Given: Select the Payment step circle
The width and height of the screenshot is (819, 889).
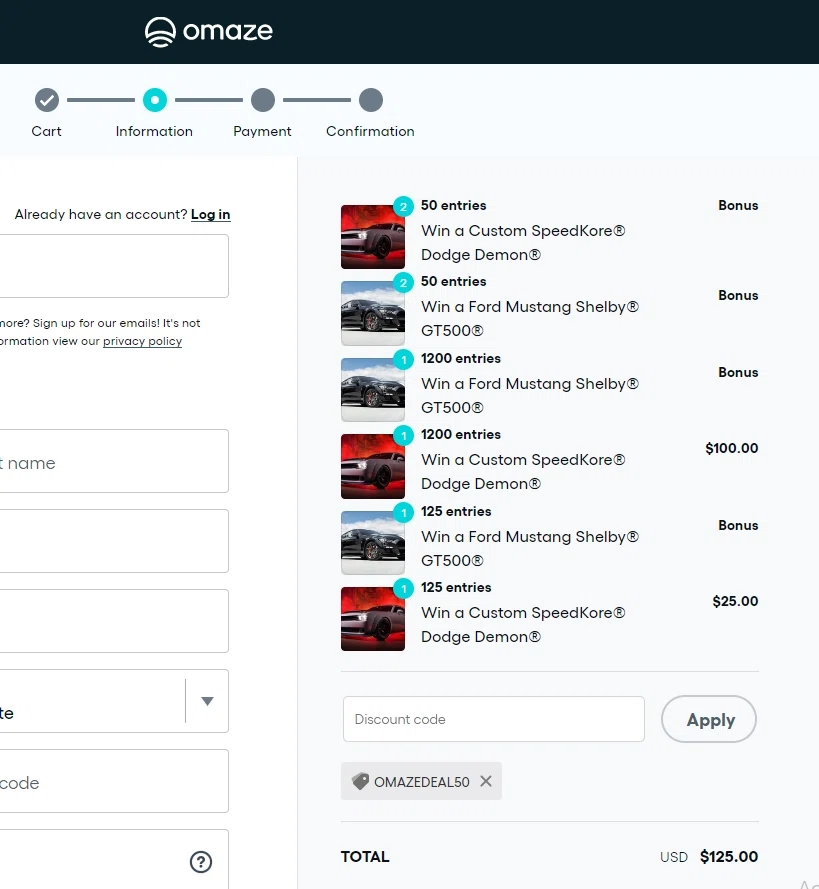Looking at the screenshot, I should click(263, 100).
